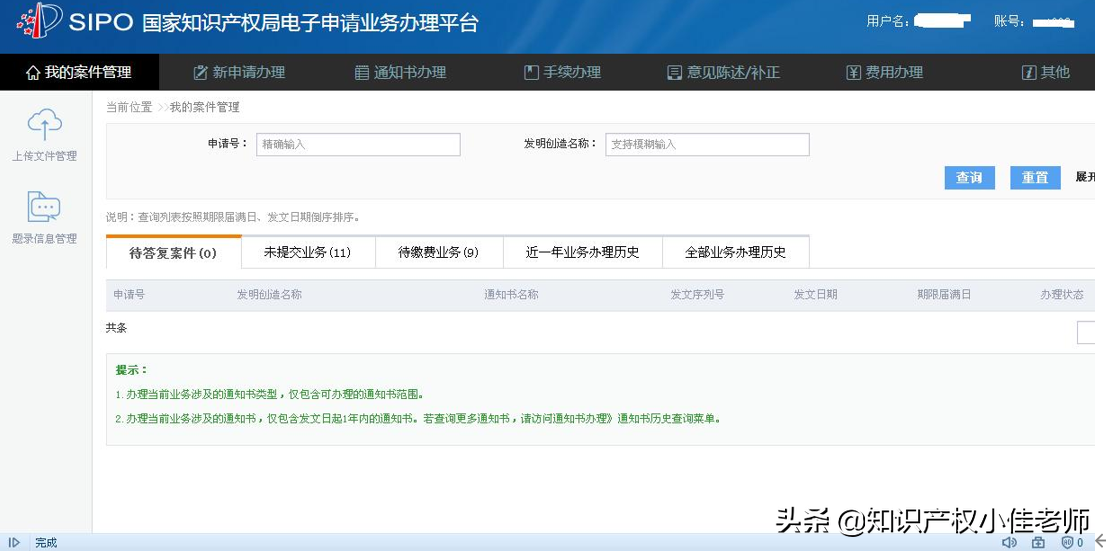Open 我的案件管理 in the navigation bar

(x=79, y=72)
